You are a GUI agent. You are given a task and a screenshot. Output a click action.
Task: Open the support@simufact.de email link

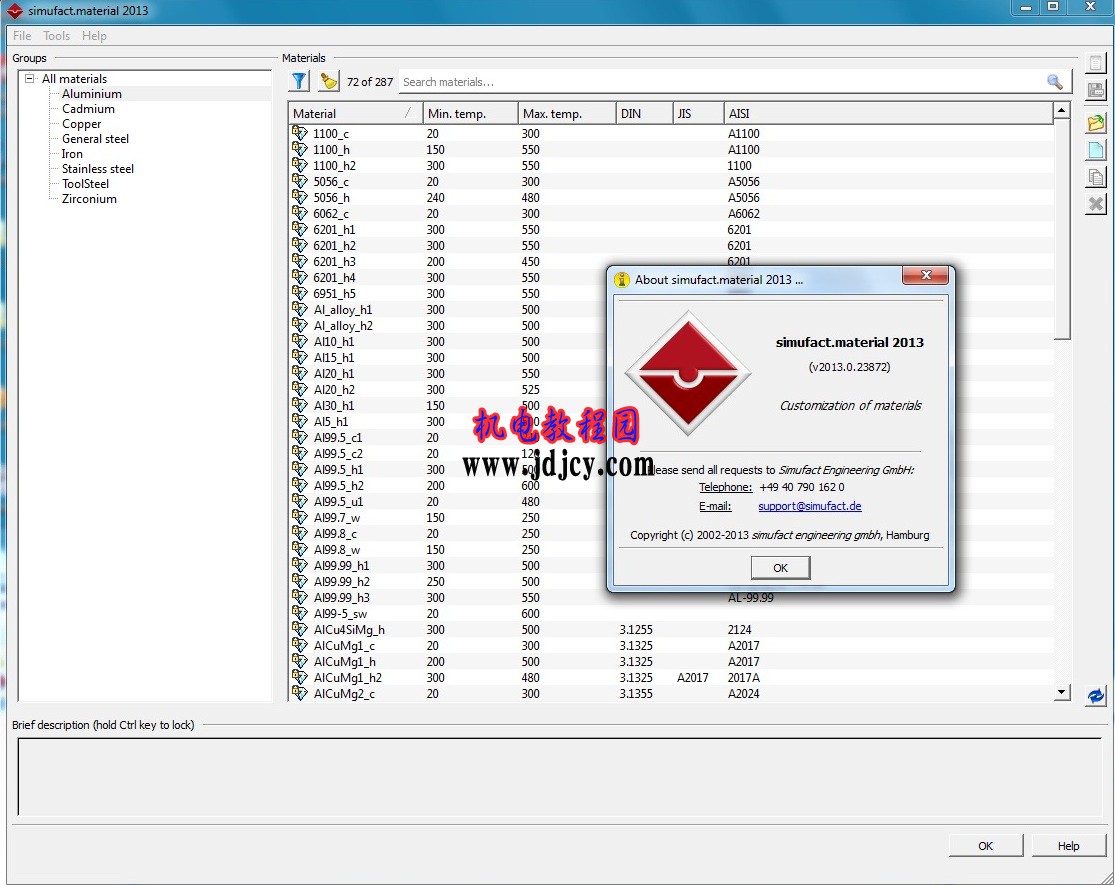point(809,506)
